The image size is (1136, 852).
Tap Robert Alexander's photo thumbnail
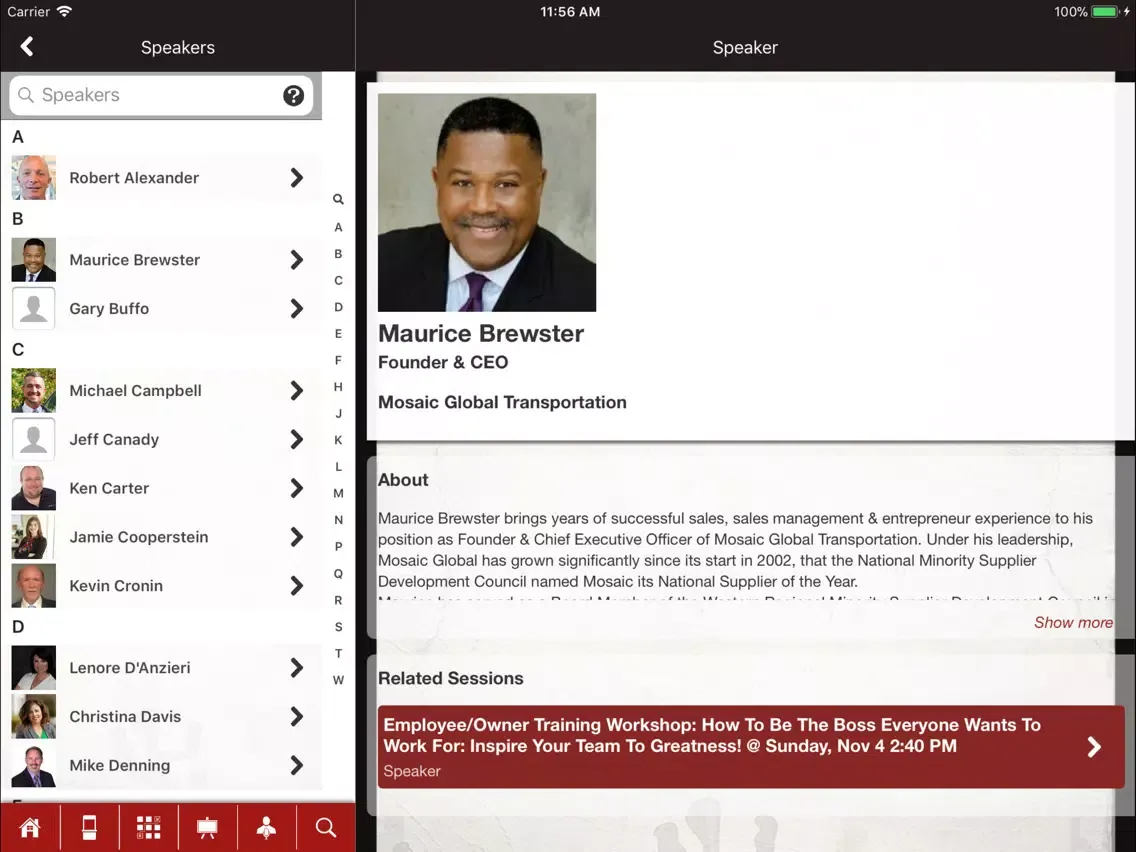tap(33, 178)
